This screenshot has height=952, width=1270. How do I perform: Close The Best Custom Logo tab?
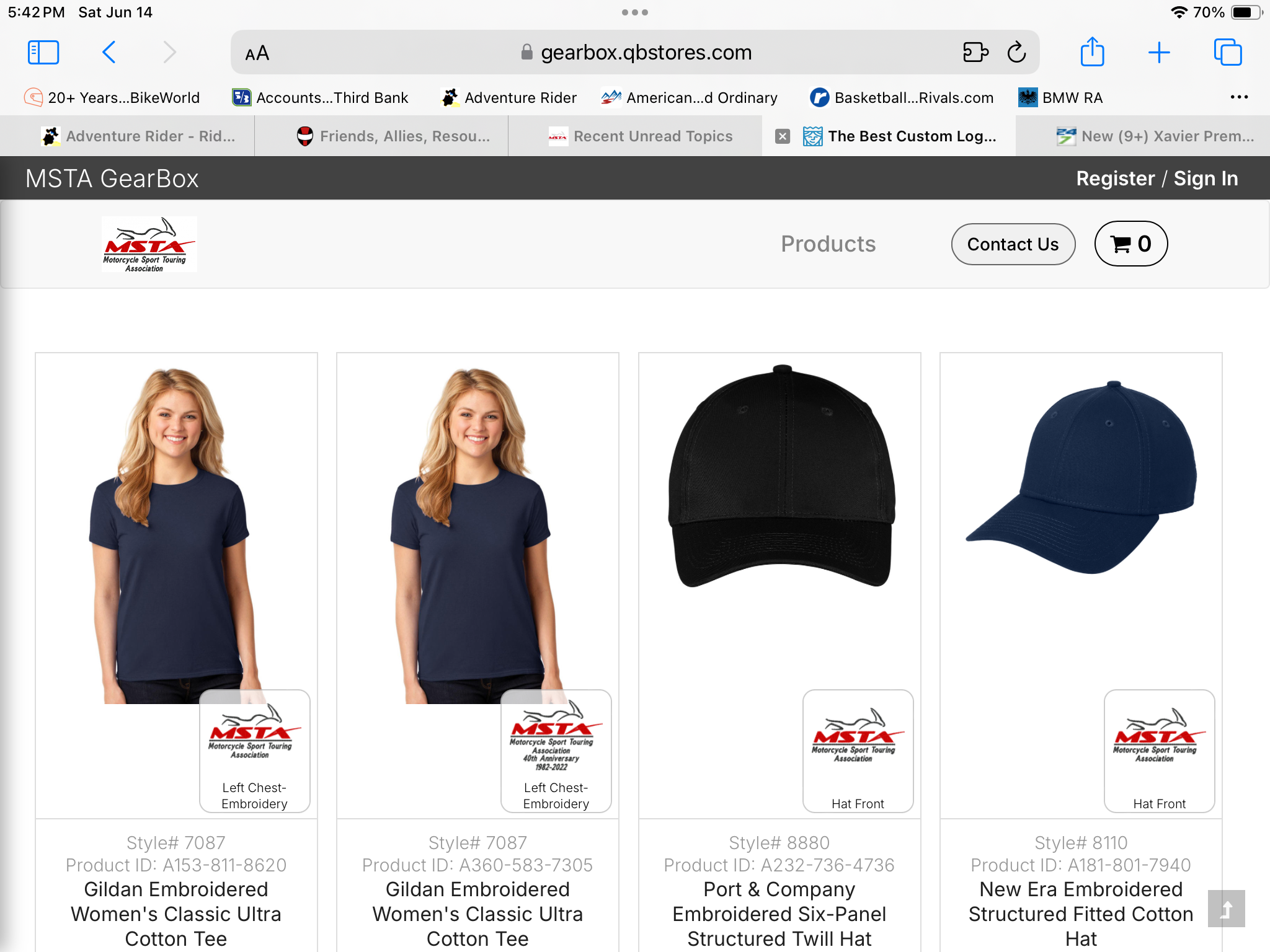(x=783, y=136)
